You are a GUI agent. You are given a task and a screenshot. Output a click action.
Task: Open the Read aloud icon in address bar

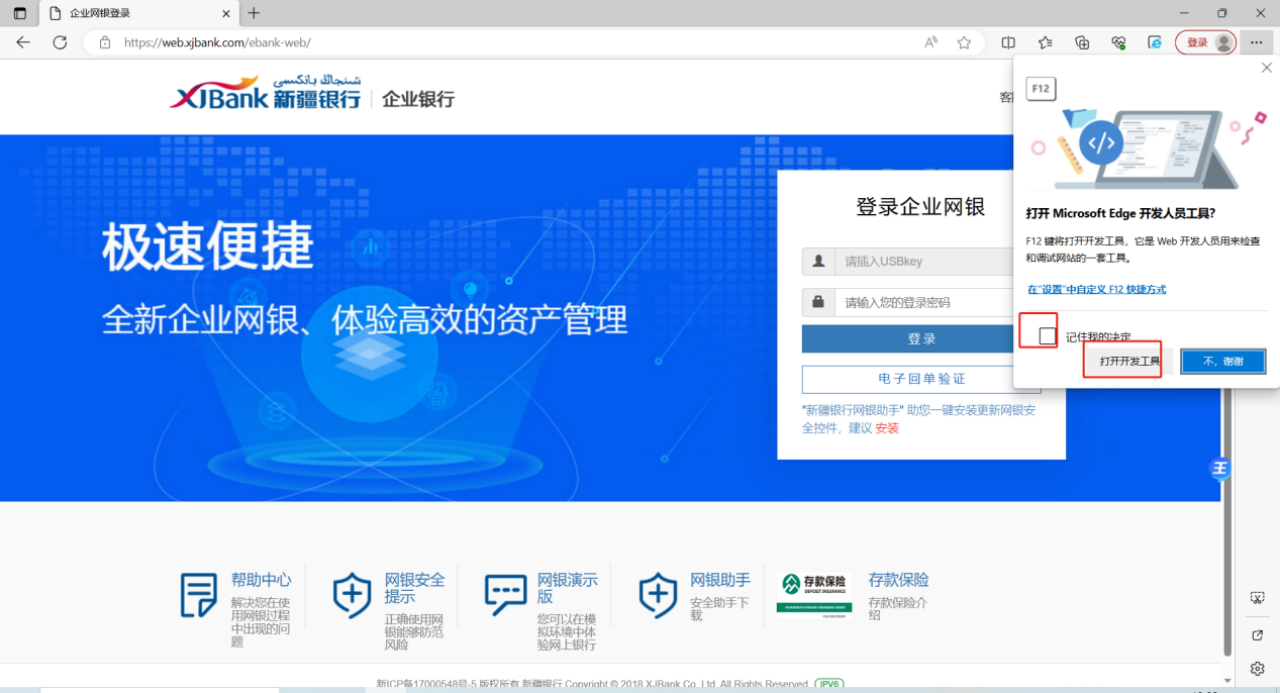(931, 43)
